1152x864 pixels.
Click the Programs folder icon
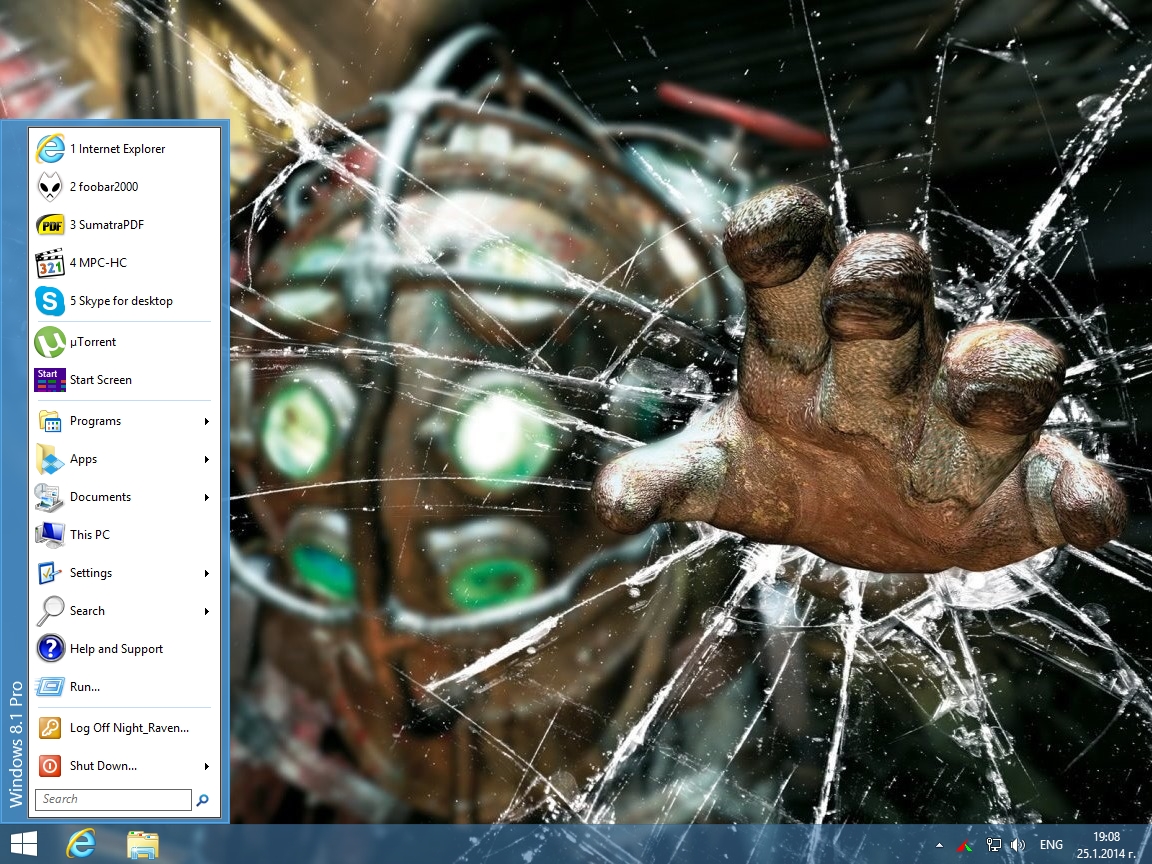pos(50,421)
